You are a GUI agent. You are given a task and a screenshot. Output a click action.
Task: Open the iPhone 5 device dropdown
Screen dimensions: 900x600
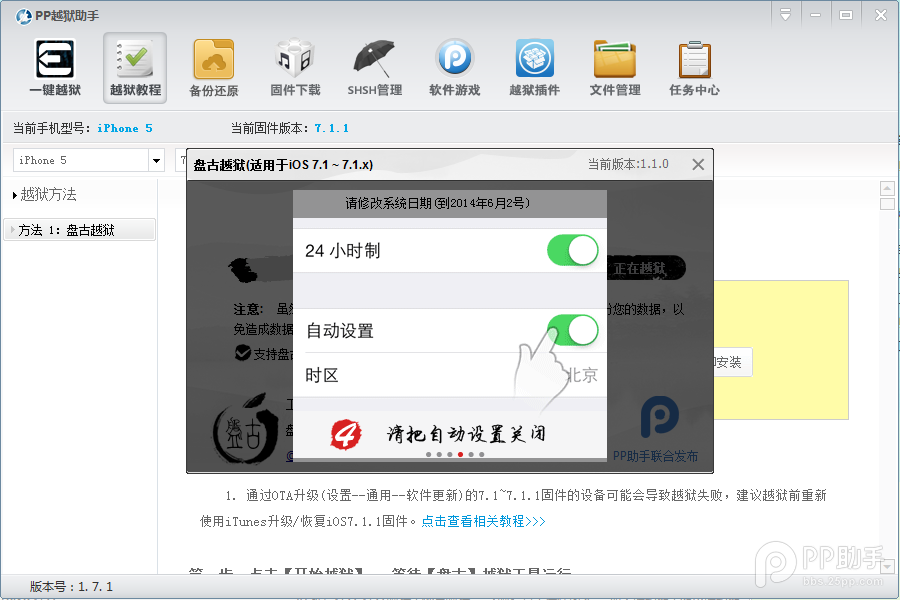click(157, 160)
